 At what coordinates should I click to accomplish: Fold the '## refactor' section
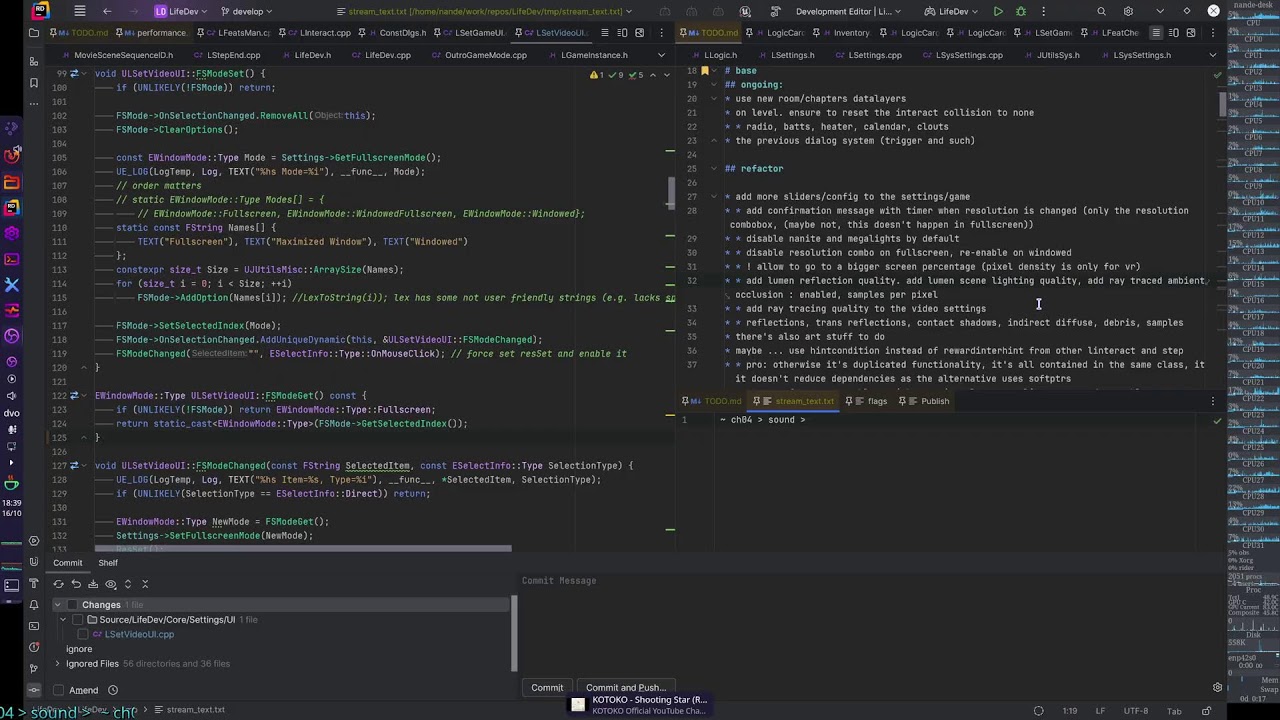pos(715,169)
